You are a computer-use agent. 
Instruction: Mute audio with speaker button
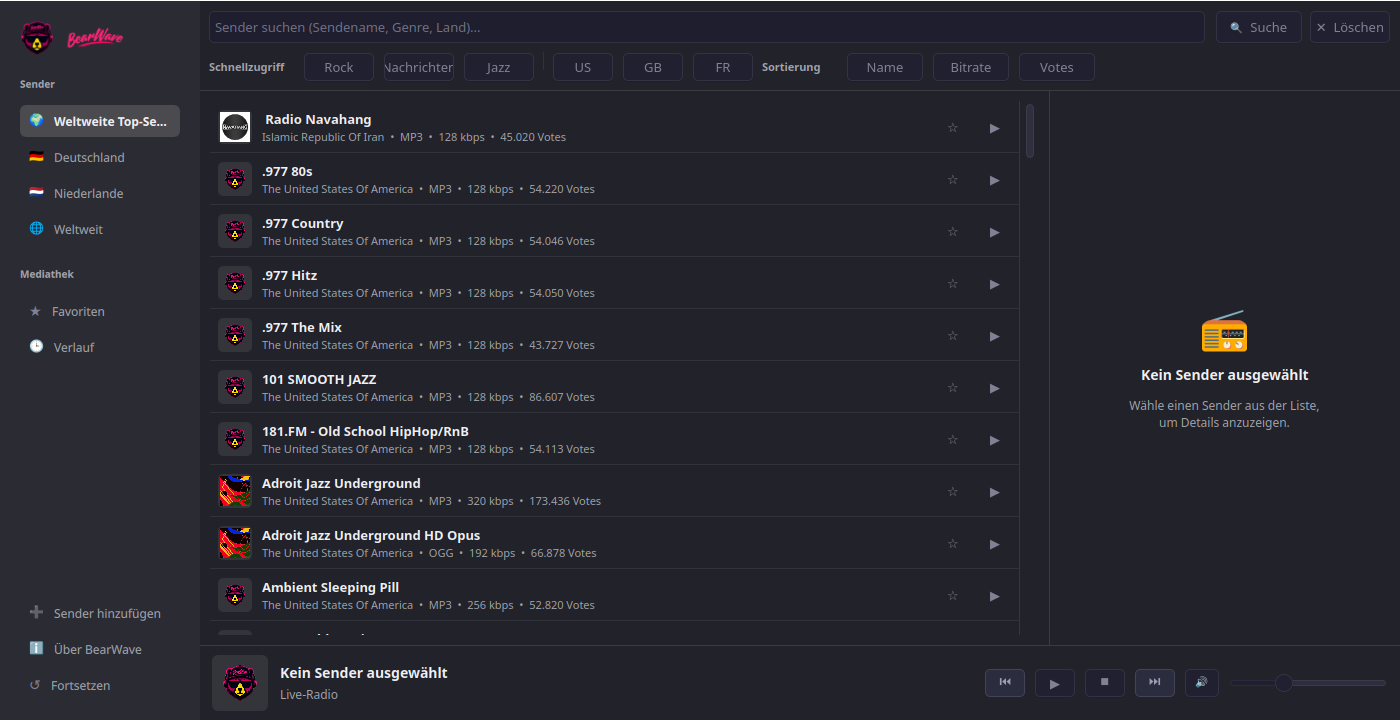1202,683
